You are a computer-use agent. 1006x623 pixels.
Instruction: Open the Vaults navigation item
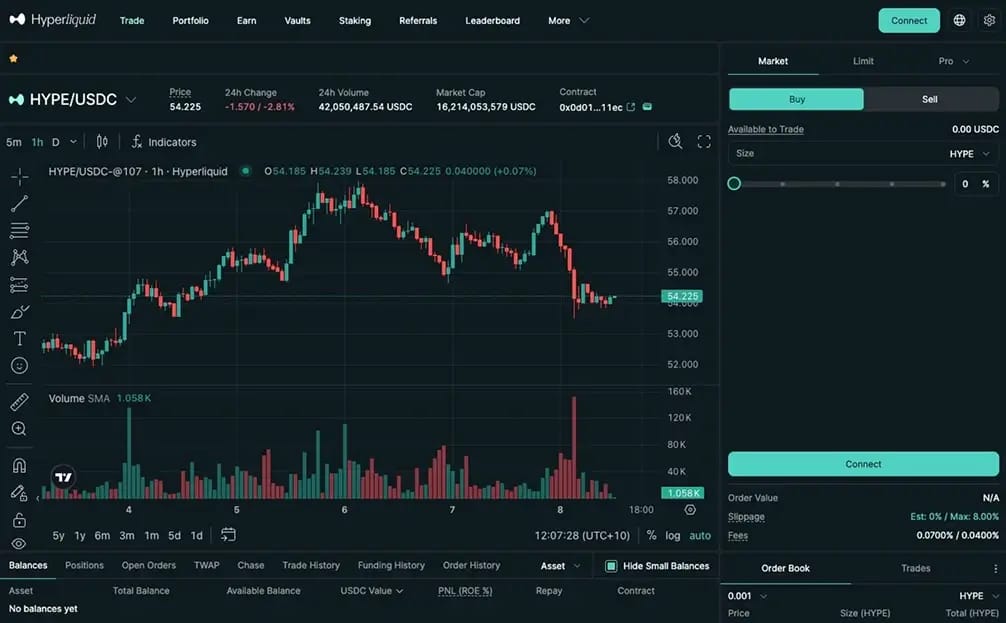pos(297,21)
